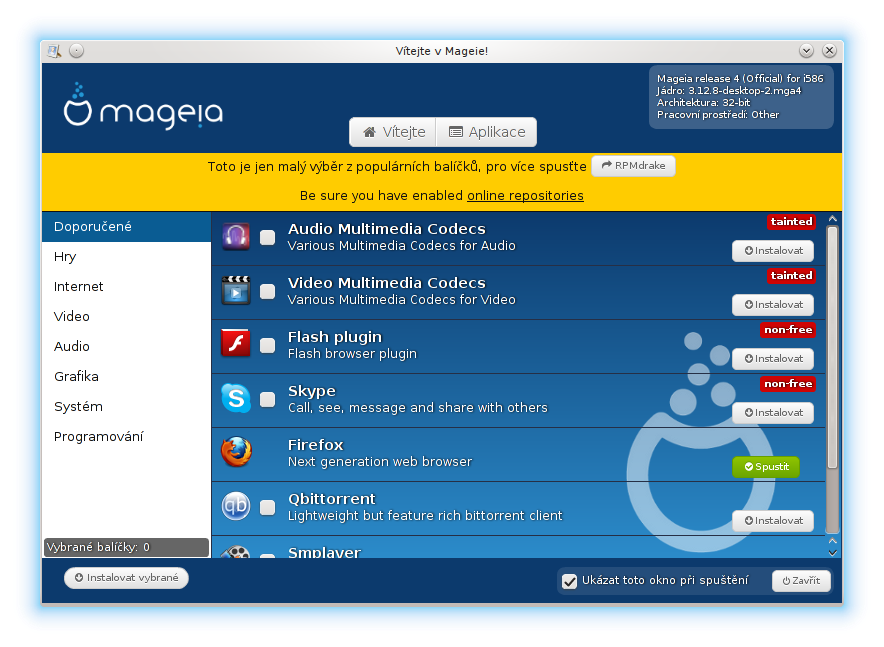Click Instalovat for Qbittorrent
884x647 pixels.
click(x=773, y=521)
